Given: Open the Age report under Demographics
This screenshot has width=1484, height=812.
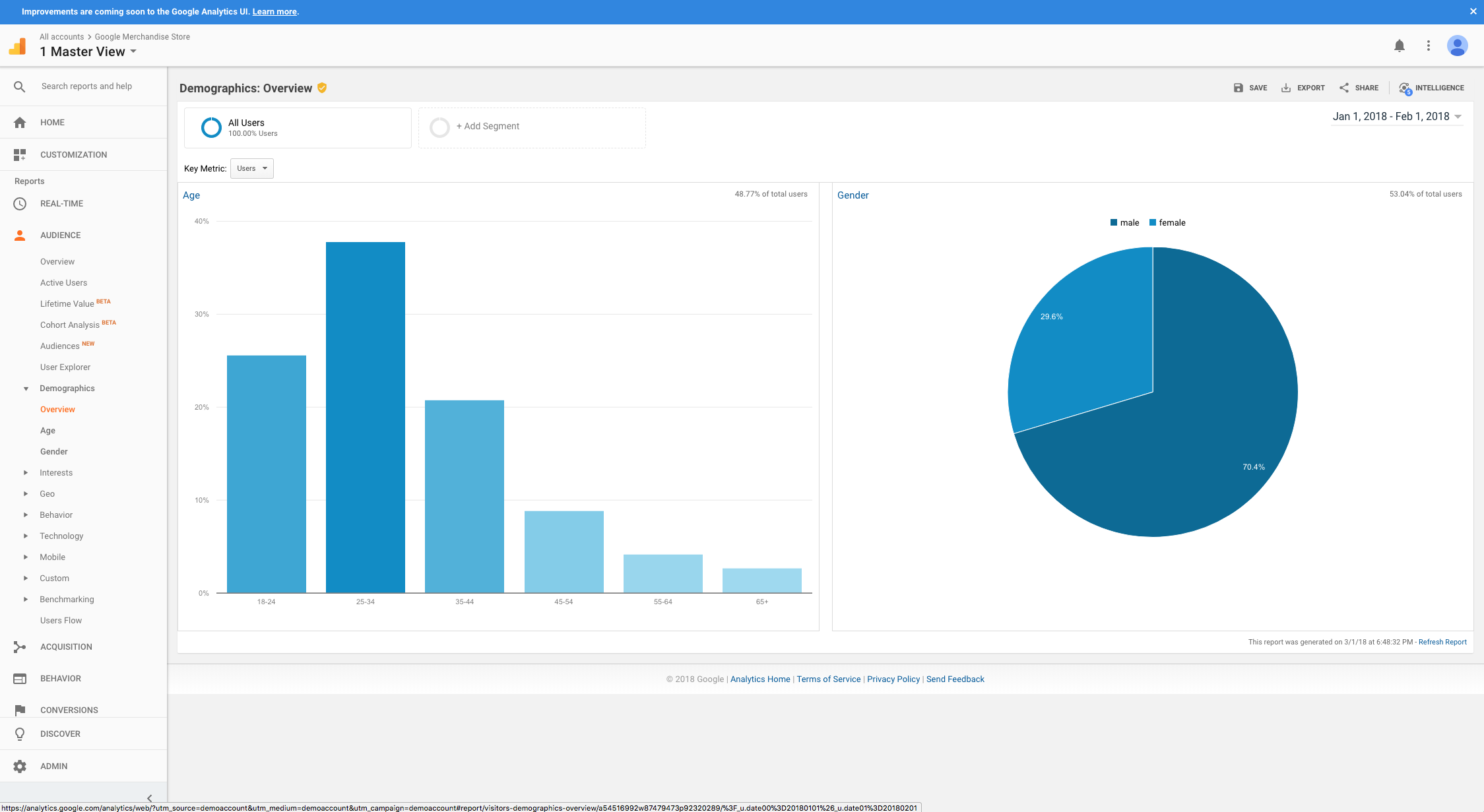Looking at the screenshot, I should [x=48, y=431].
